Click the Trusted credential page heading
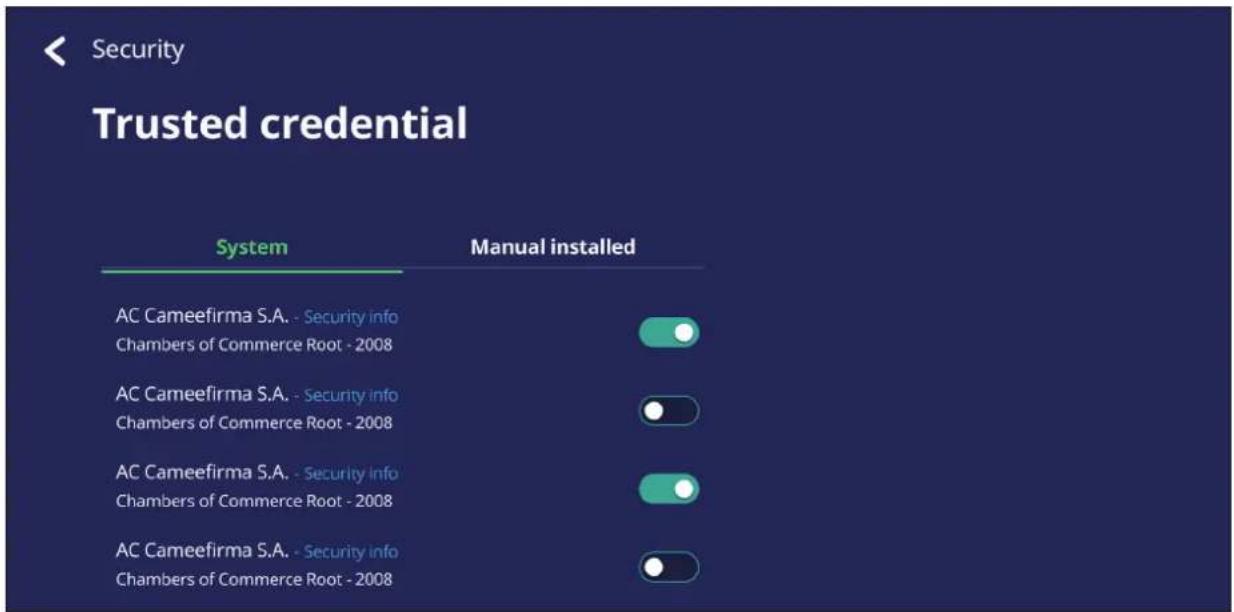Viewport: 1234px width, 612px height. [280, 124]
